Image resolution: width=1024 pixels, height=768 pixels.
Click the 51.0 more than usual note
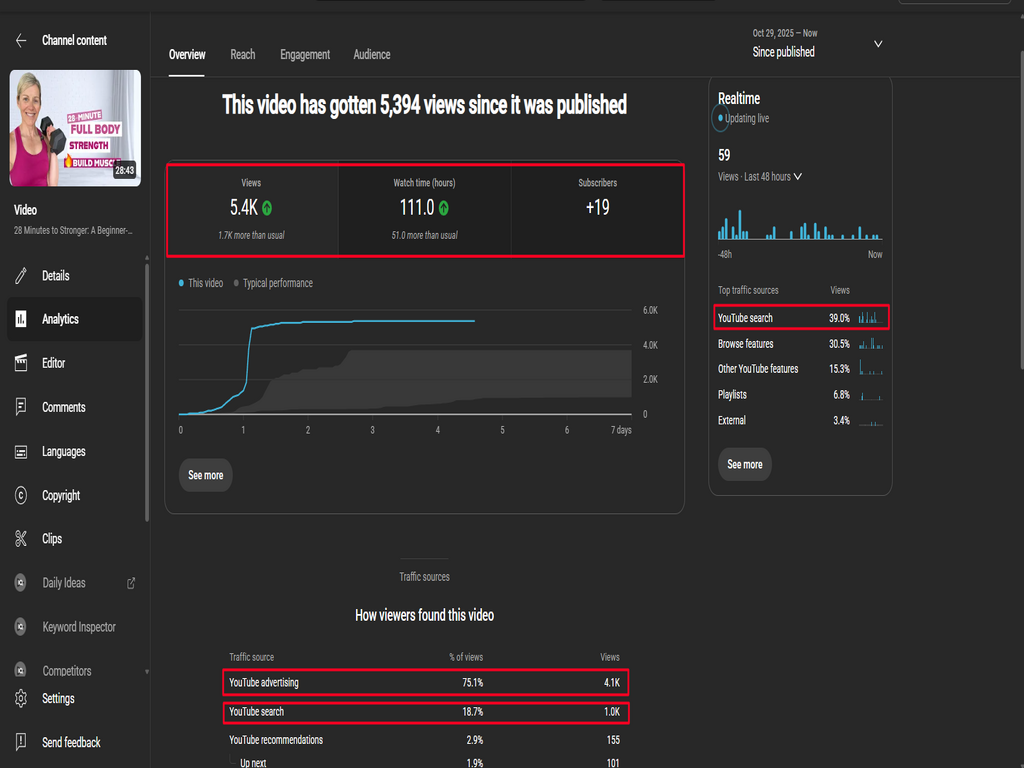pyautogui.click(x=424, y=235)
